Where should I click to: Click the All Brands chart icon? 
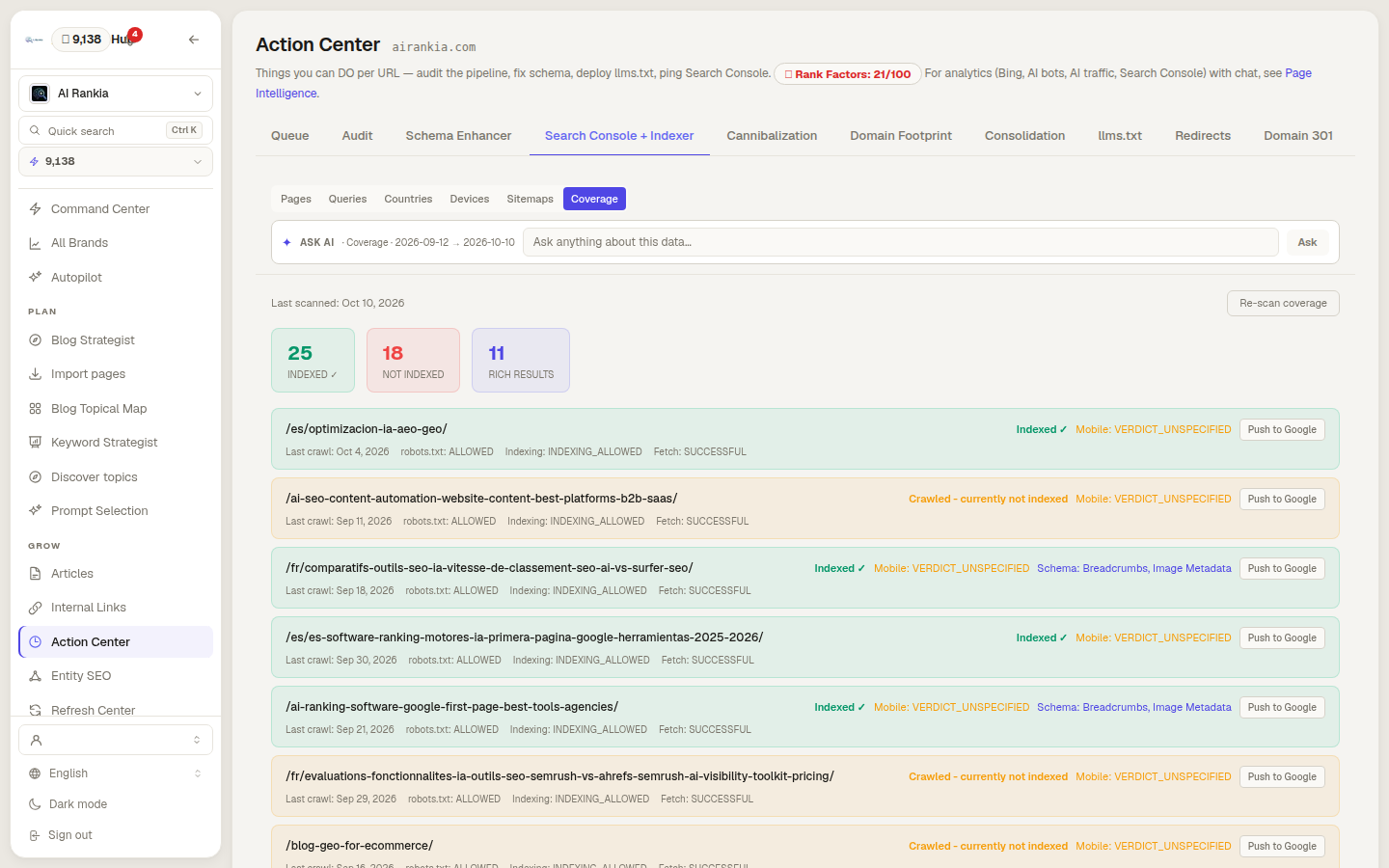pos(35,243)
